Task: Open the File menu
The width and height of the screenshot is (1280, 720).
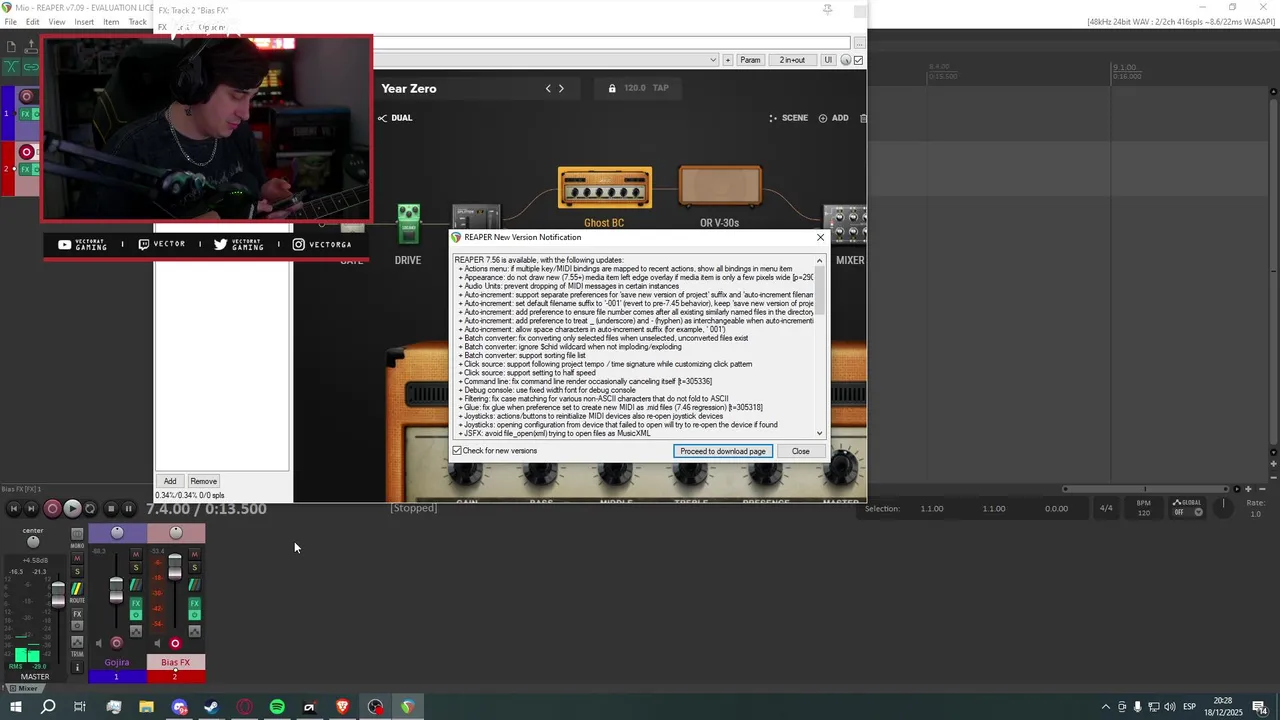Action: pyautogui.click(x=10, y=22)
